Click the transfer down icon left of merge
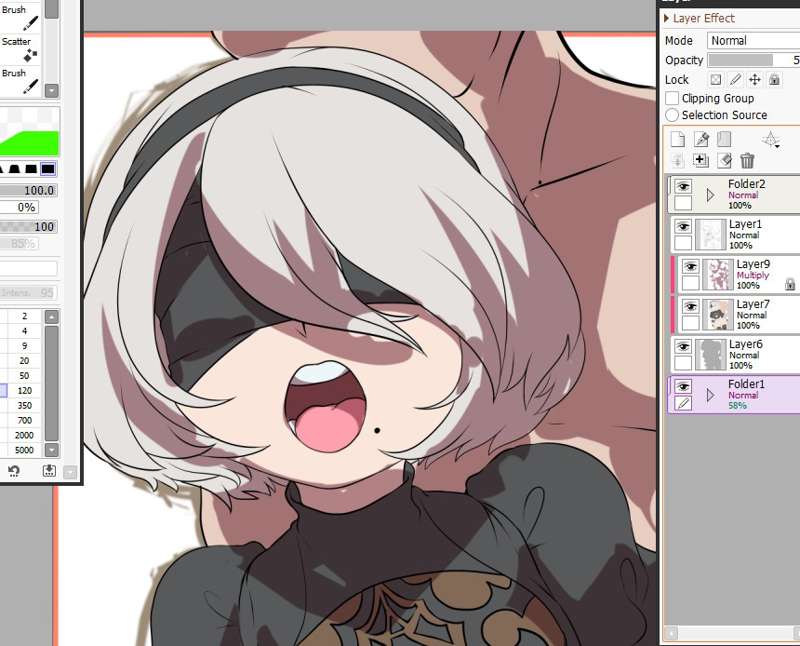800x646 pixels. (x=678, y=160)
